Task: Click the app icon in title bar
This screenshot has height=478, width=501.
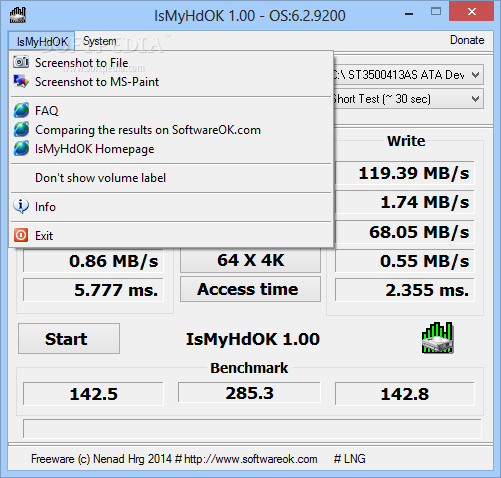Action: coord(18,15)
